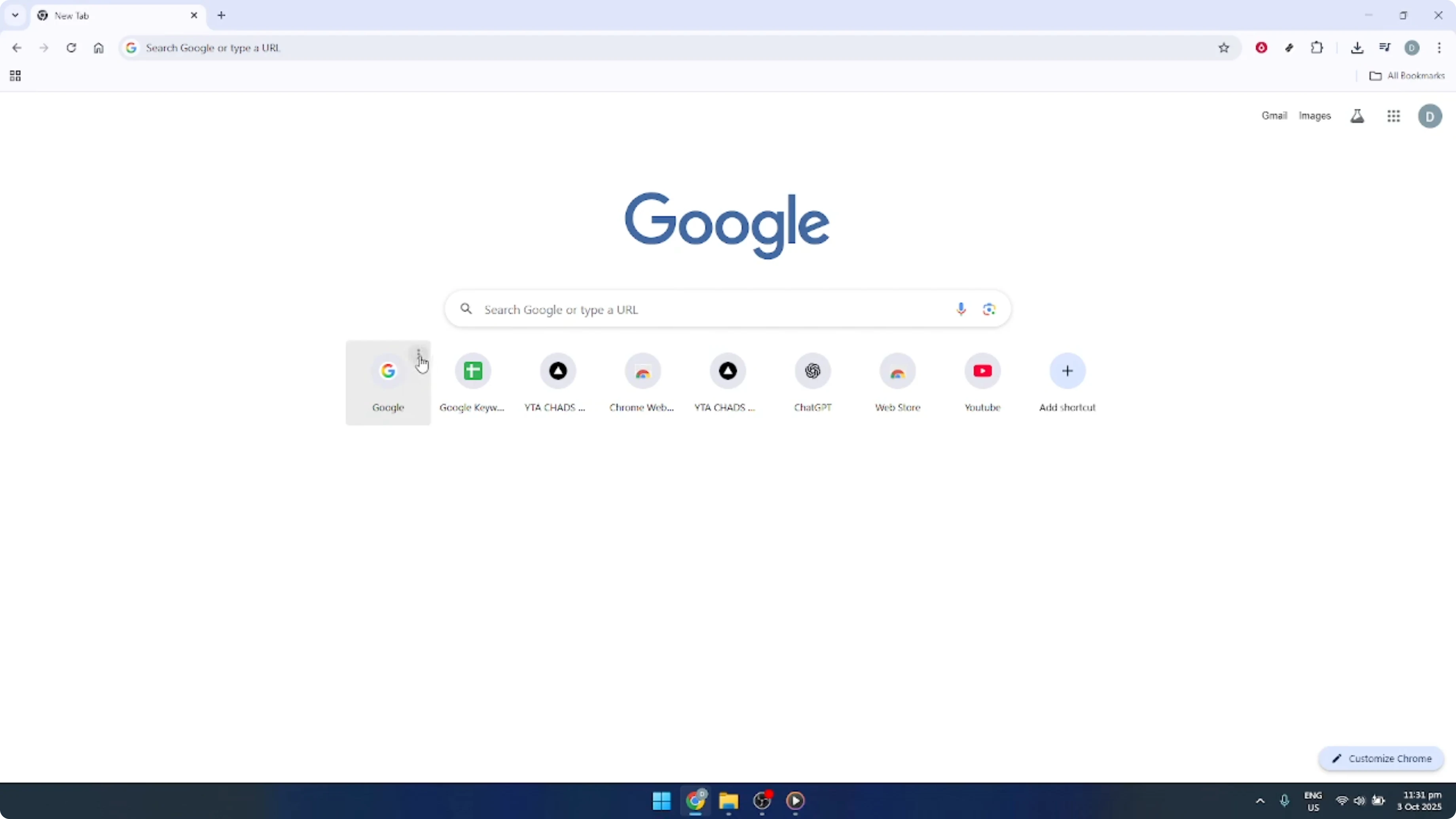Search by image with Lens icon
Viewport: 1456px width, 819px height.
(x=989, y=309)
